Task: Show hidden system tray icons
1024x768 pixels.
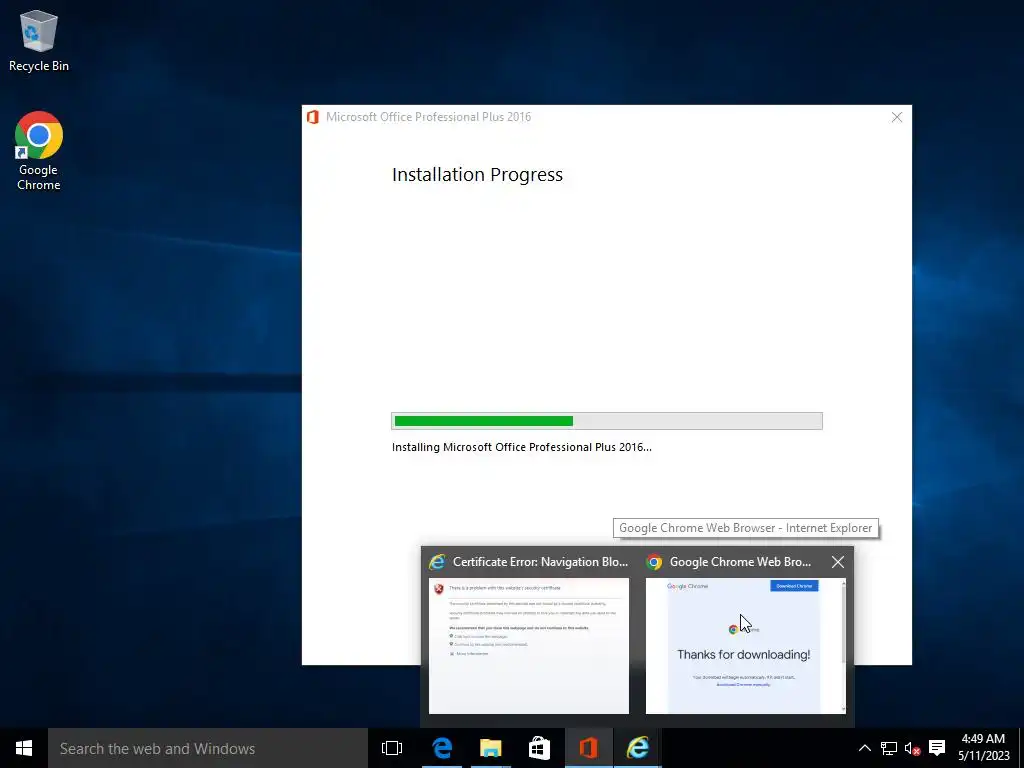Action: [865, 748]
